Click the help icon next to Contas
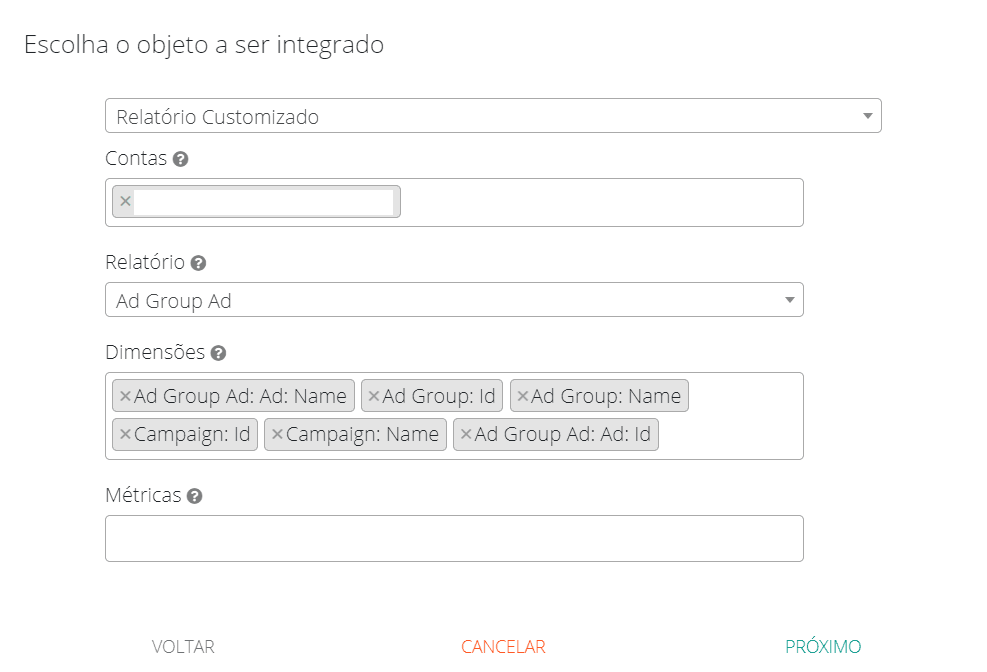This screenshot has width=987, height=672. 180,159
